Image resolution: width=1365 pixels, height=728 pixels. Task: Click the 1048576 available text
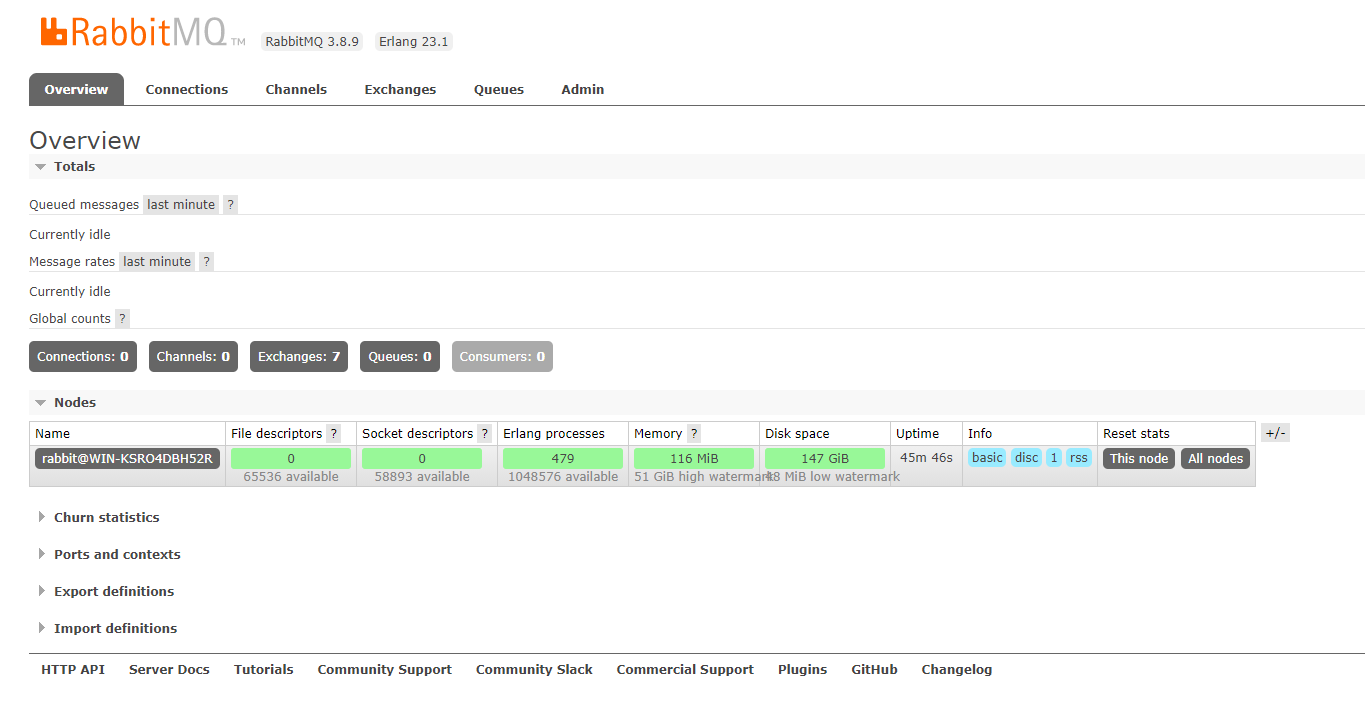click(563, 477)
